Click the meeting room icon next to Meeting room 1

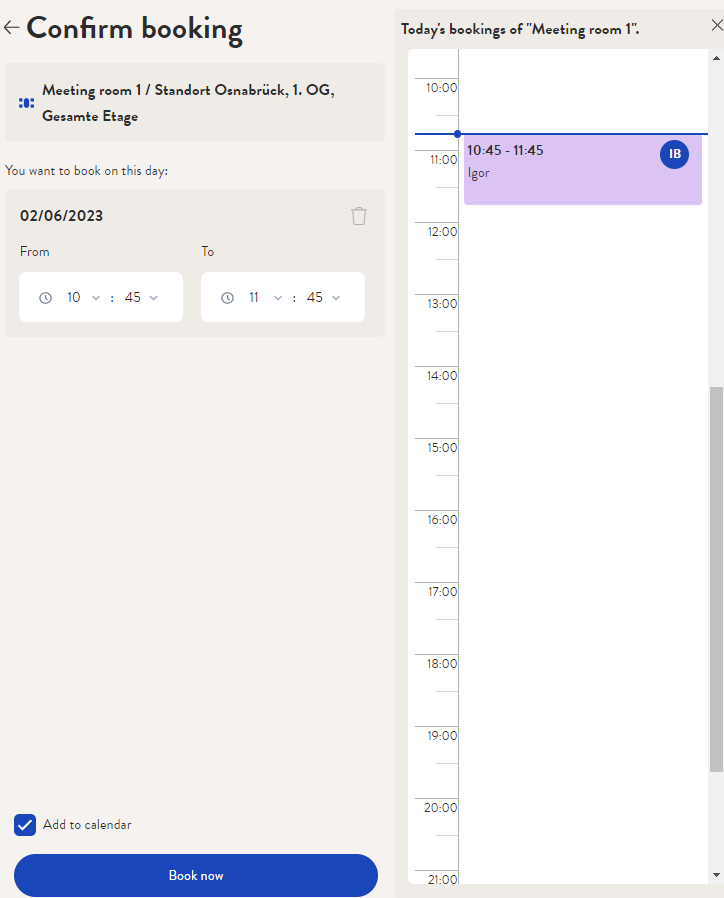(x=26, y=103)
